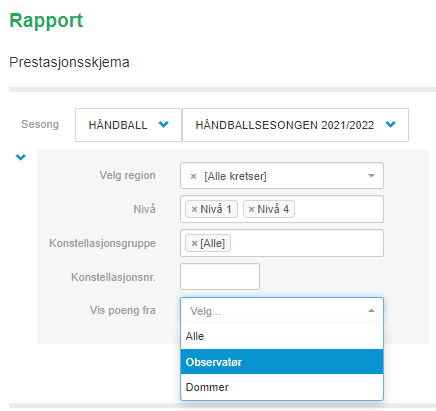Viewport: 436px width, 411px height.
Task: Click the Konstellasjonsnr. input field
Action: (220, 276)
